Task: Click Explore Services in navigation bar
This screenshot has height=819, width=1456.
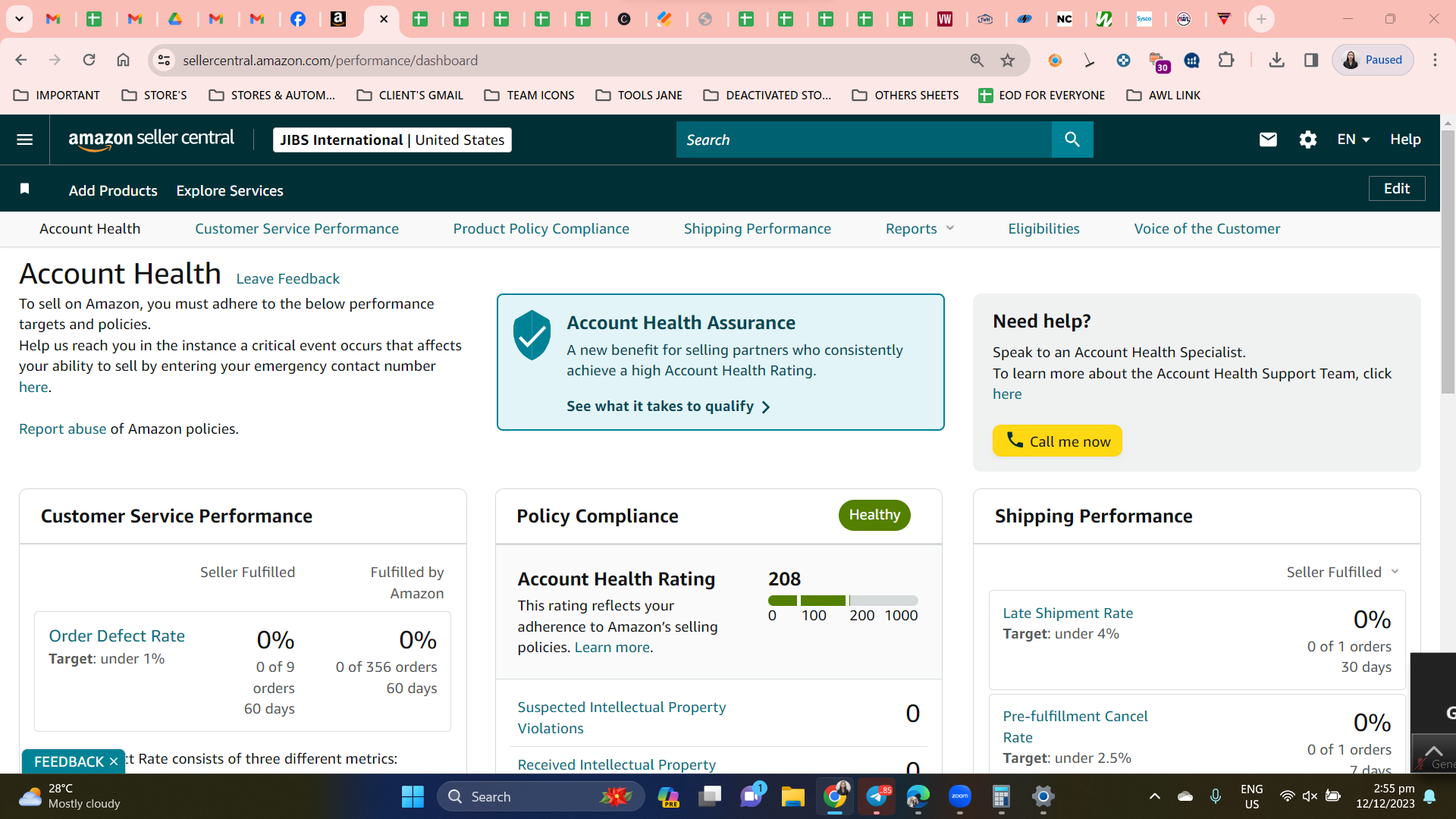Action: pos(230,190)
